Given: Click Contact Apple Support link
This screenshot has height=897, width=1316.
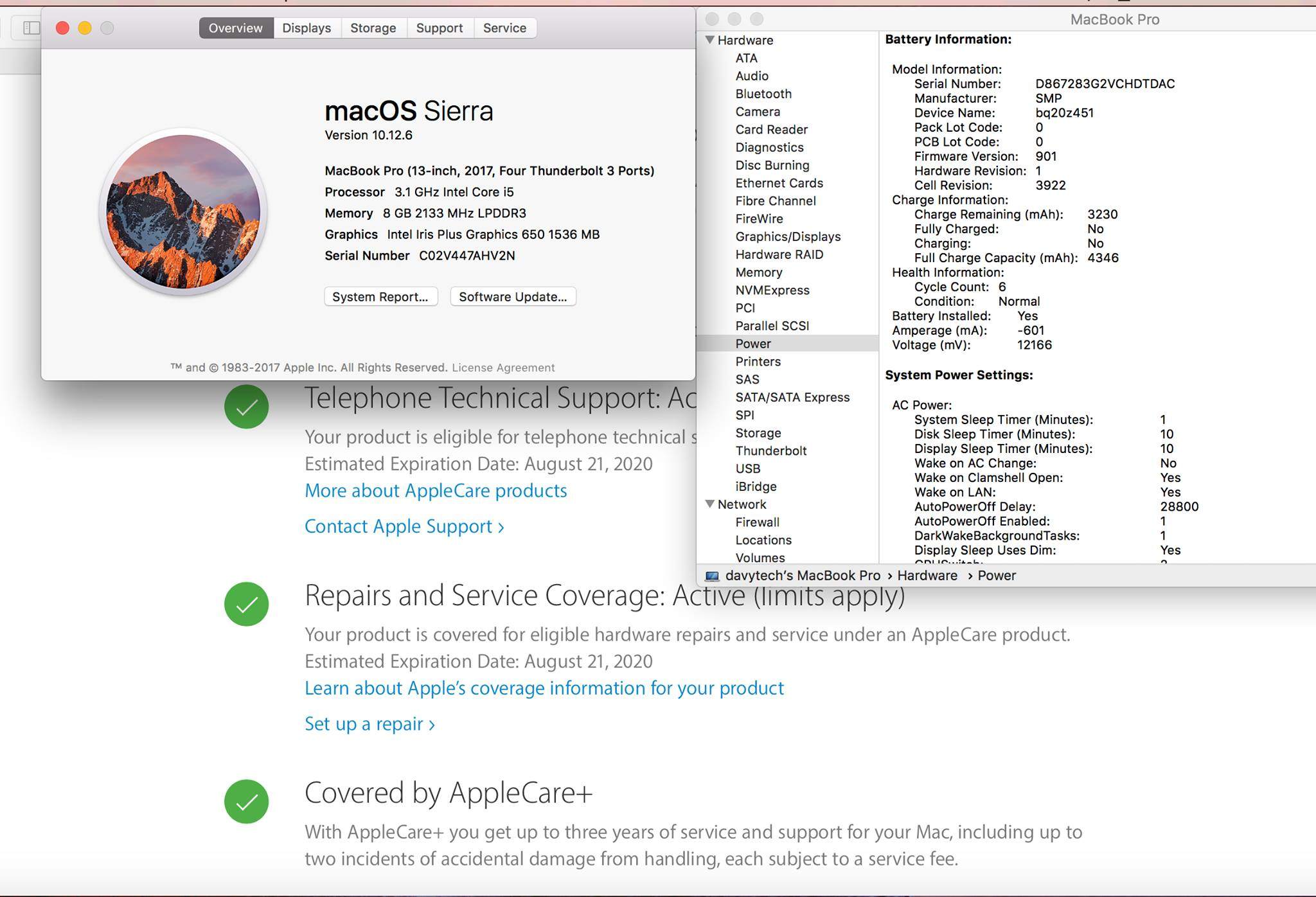Looking at the screenshot, I should 404,526.
